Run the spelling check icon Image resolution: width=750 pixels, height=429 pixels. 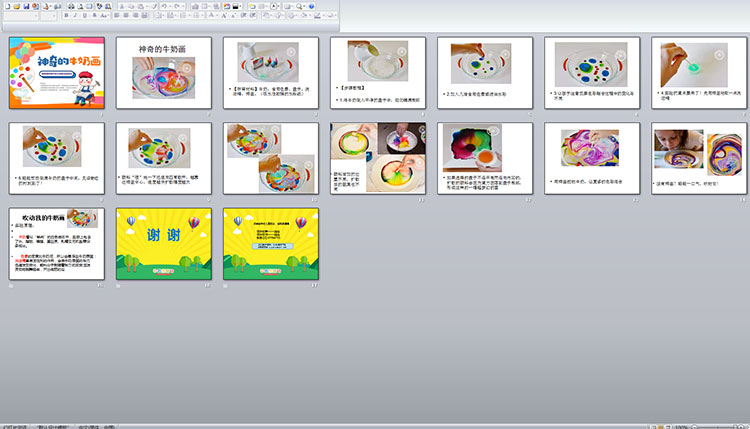tap(99, 7)
